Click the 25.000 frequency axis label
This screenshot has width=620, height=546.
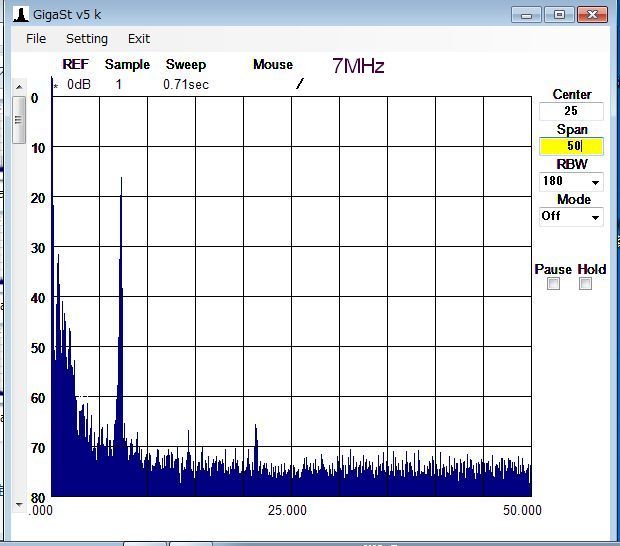287,510
